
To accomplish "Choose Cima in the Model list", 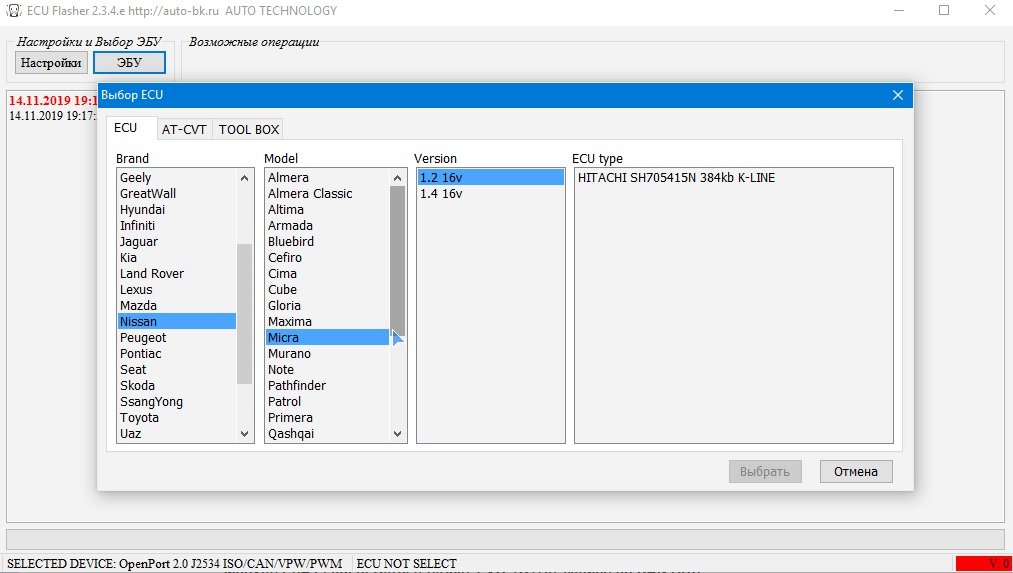I will (328, 274).
